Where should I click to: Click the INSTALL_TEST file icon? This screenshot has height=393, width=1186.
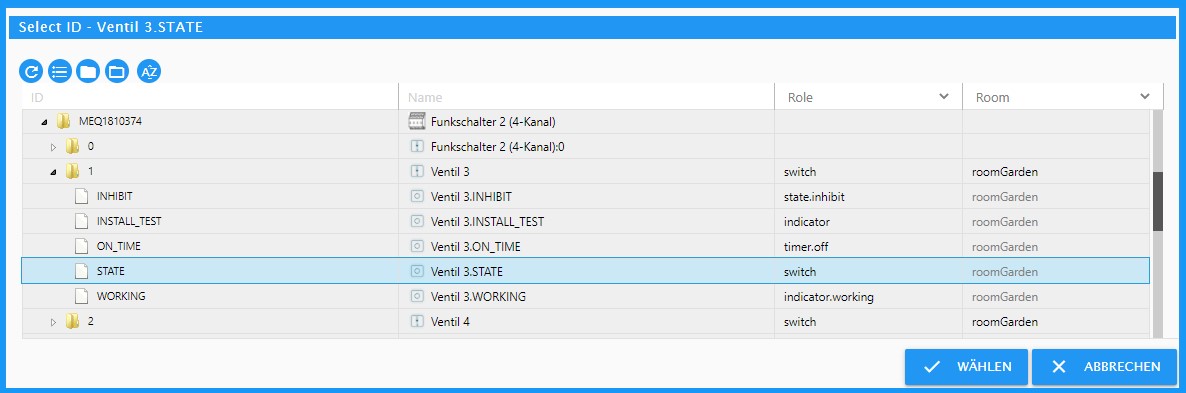(82, 221)
